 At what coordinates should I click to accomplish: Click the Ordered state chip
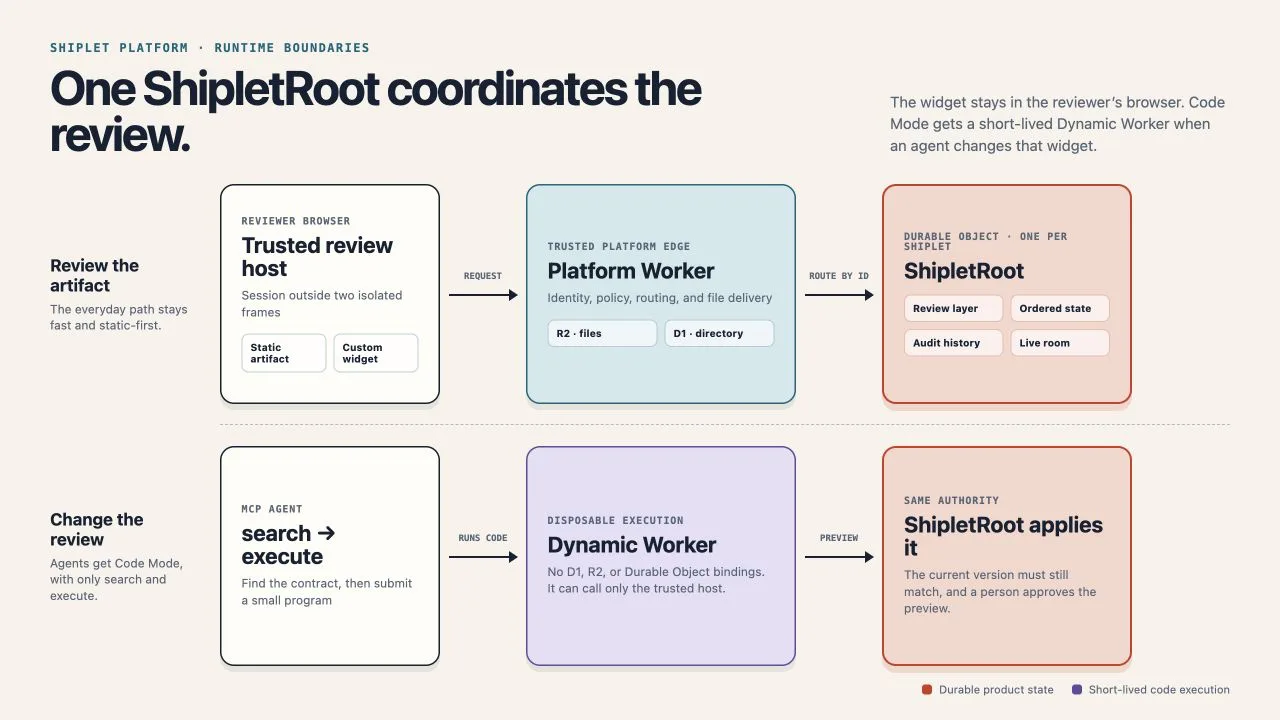coord(1060,308)
